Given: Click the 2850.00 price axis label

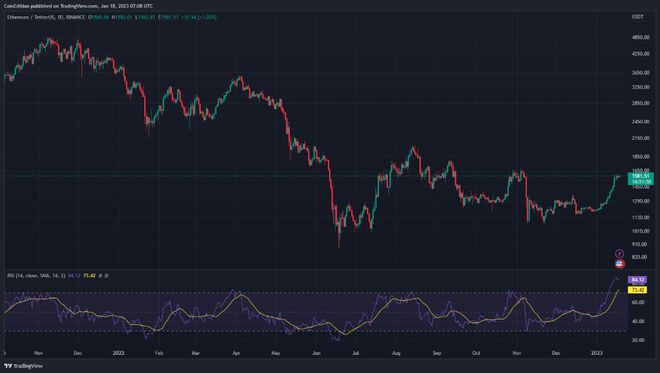Looking at the screenshot, I should pos(640,103).
